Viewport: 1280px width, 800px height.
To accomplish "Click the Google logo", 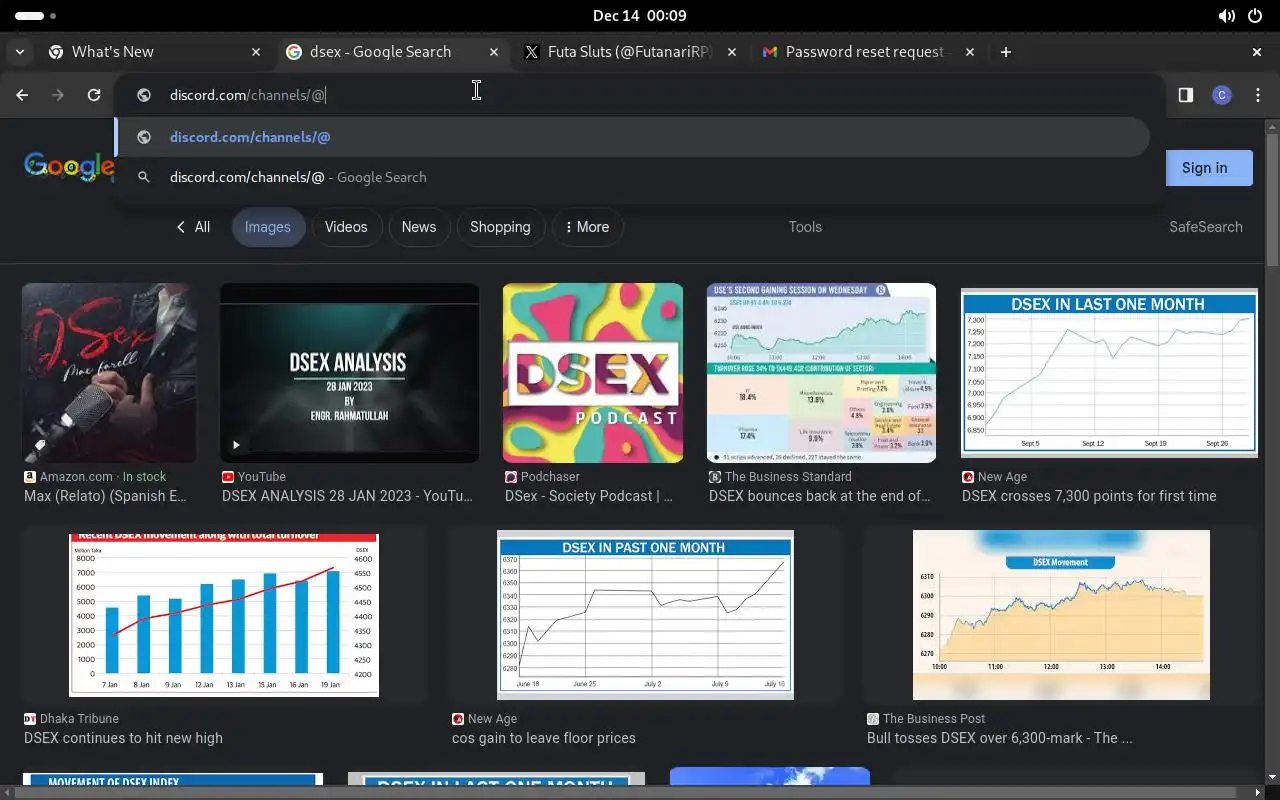I will click(68, 167).
